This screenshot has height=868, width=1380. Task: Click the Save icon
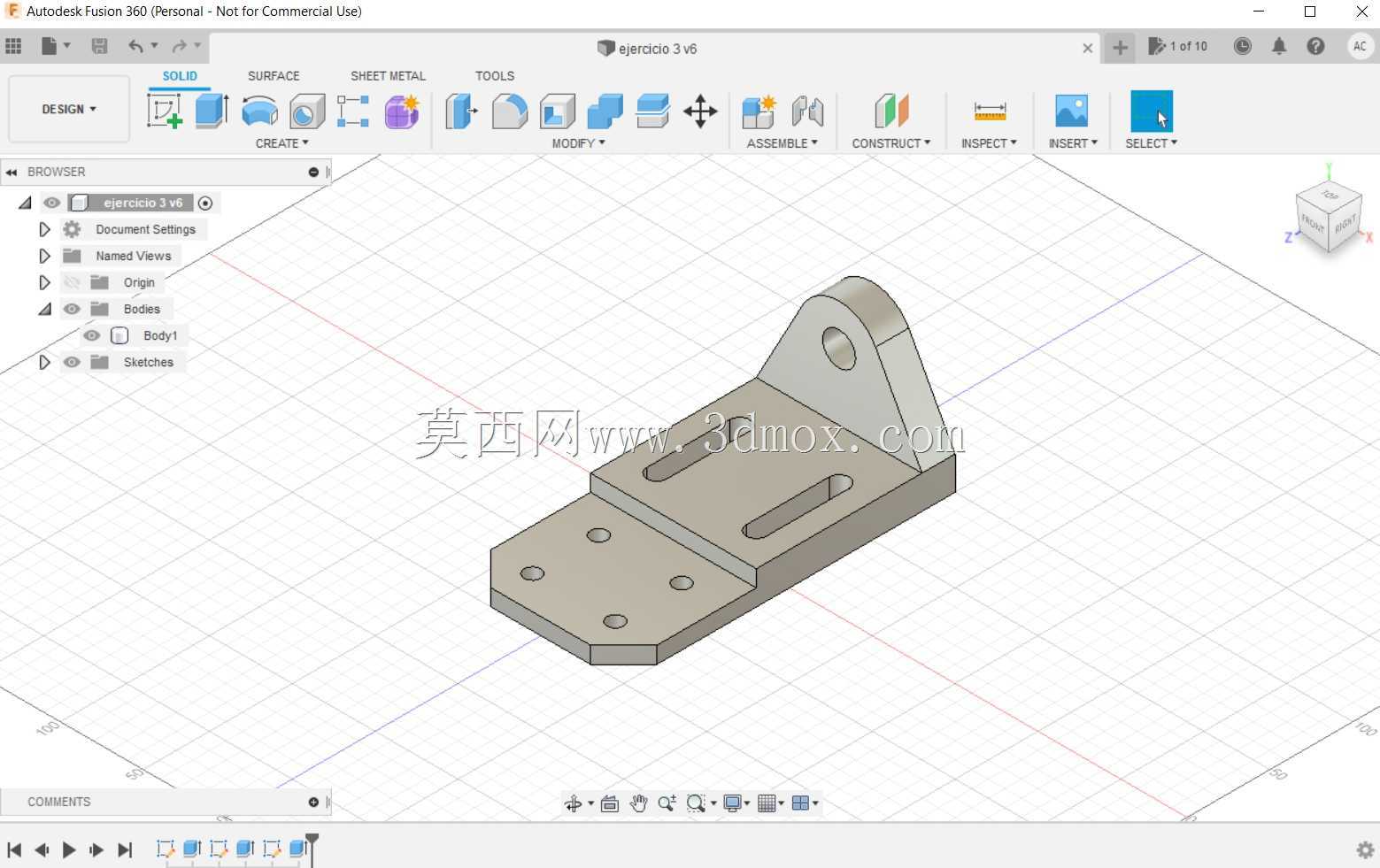point(99,46)
